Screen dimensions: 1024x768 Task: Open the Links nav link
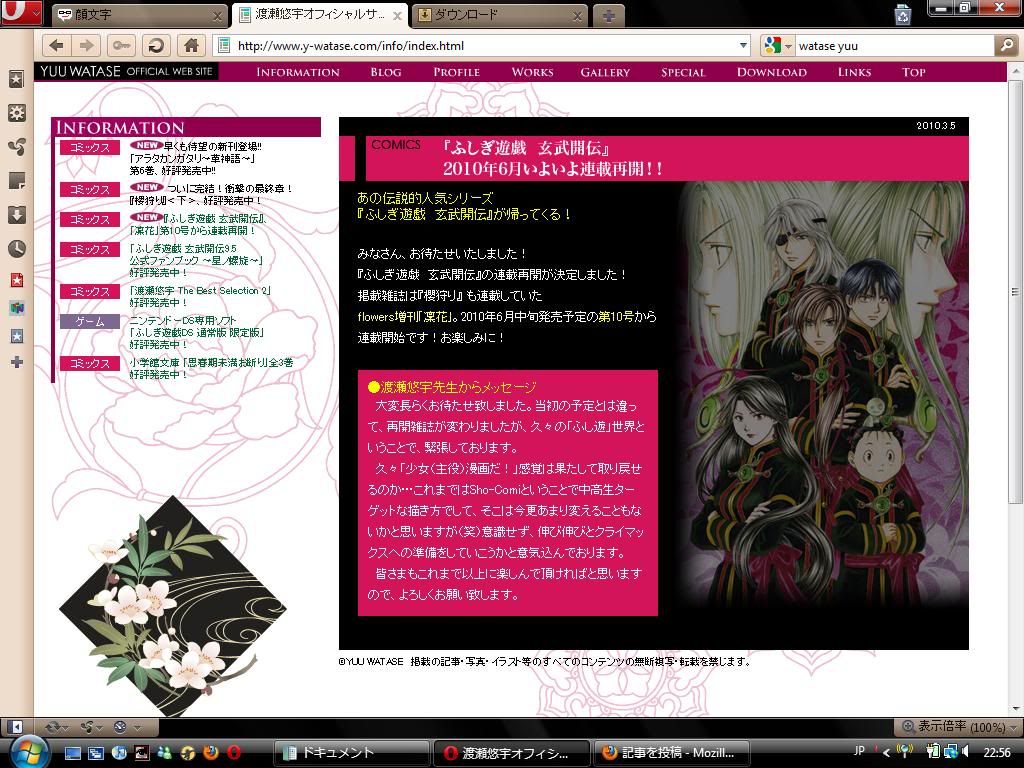[854, 72]
